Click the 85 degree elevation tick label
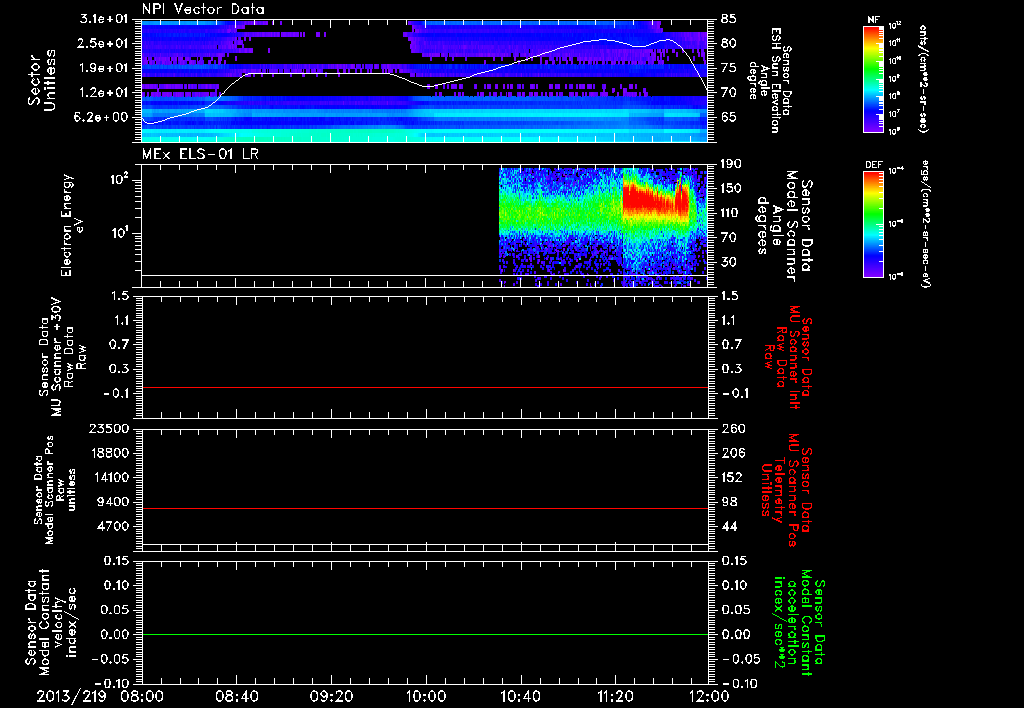This screenshot has height=708, width=1024. [728, 19]
